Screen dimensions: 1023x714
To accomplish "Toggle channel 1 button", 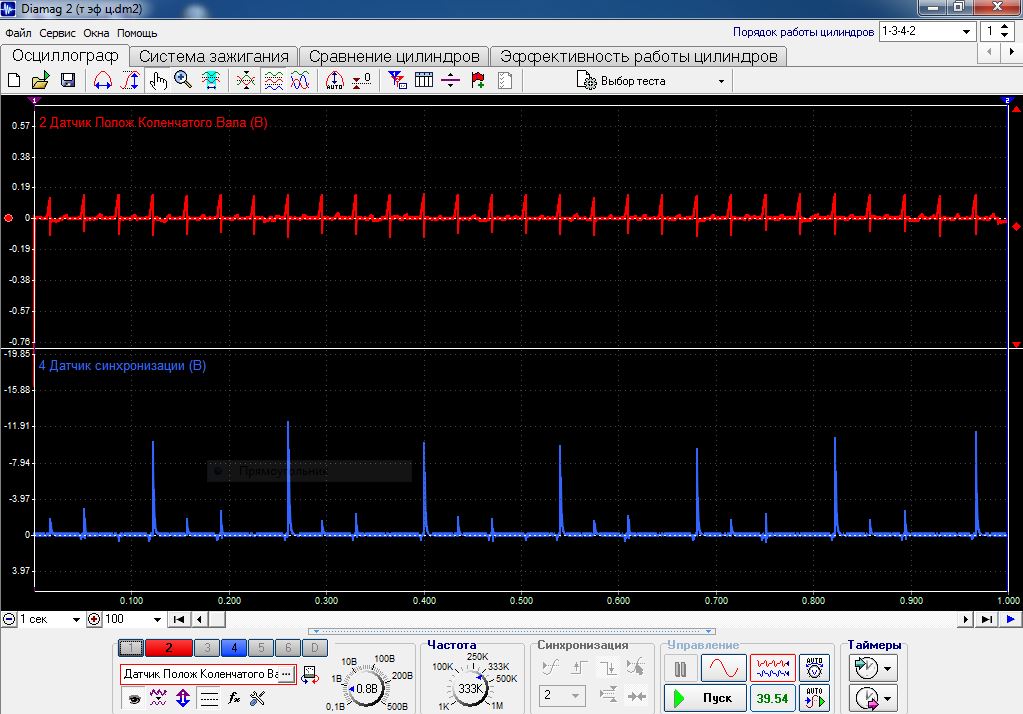I will tap(130, 647).
